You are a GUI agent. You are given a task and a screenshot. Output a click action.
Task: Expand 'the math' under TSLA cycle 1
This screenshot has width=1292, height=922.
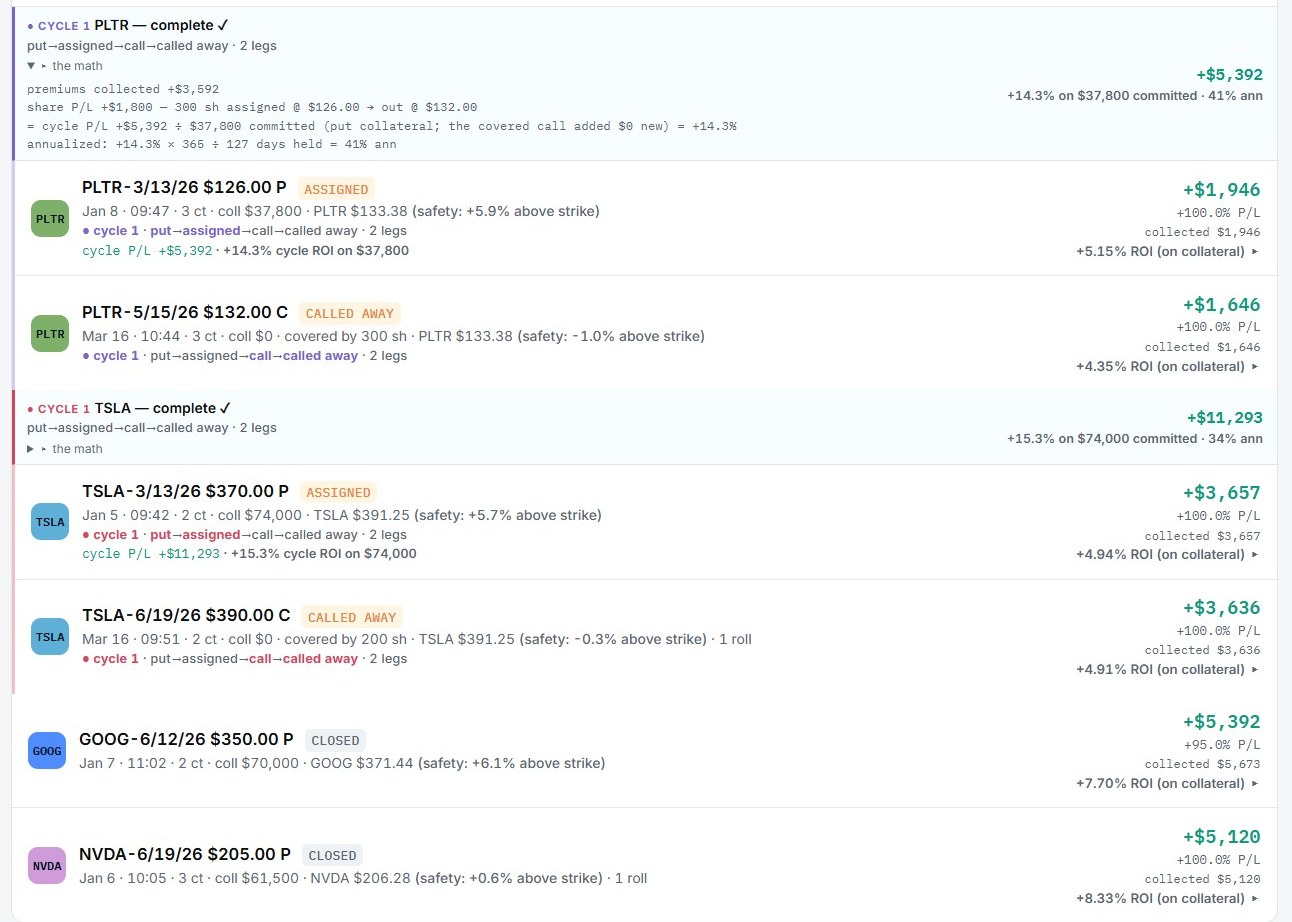[x=65, y=449]
